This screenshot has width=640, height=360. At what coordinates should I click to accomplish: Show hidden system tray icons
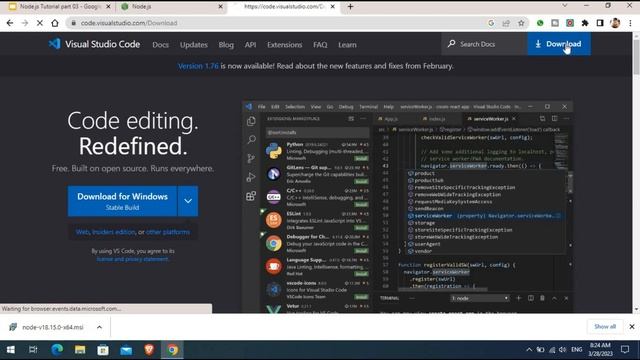529,350
